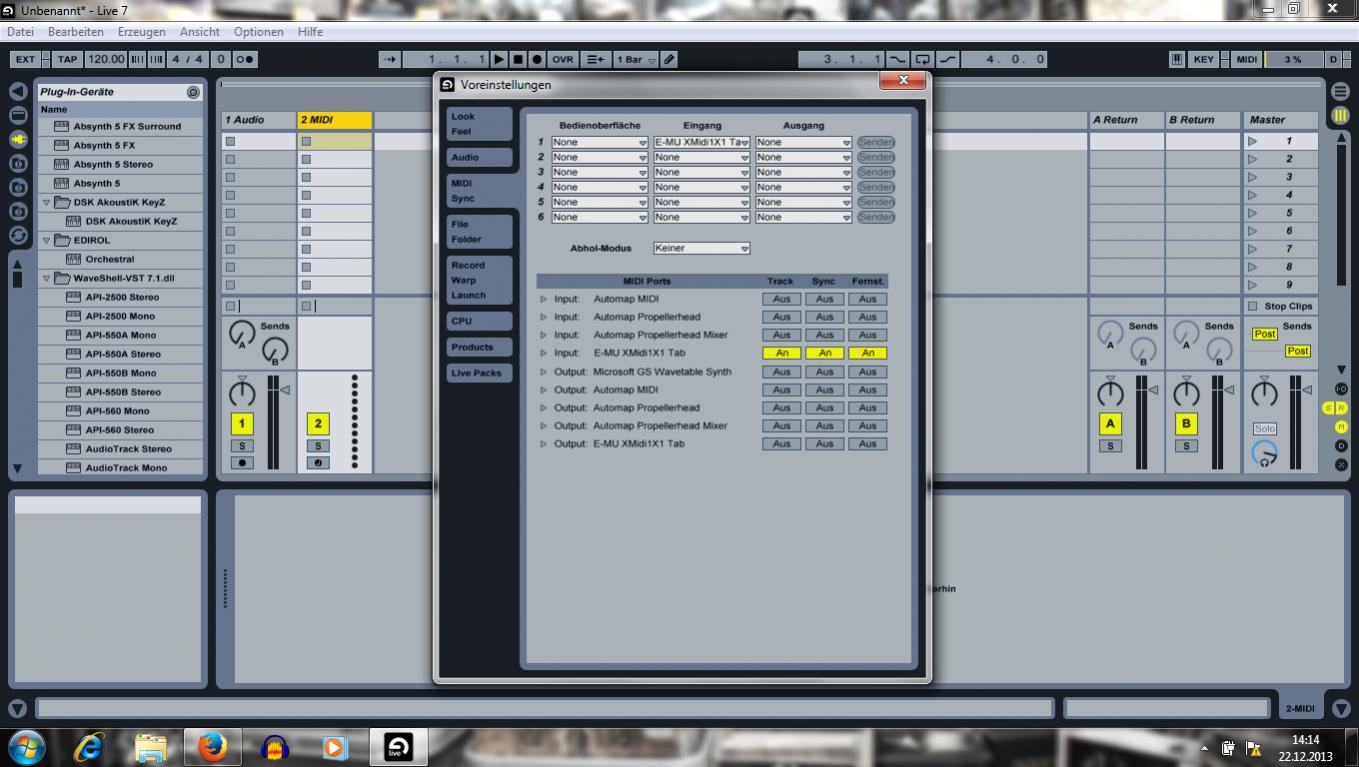
Task: Open Windows Explorer from the taskbar
Action: 151,747
